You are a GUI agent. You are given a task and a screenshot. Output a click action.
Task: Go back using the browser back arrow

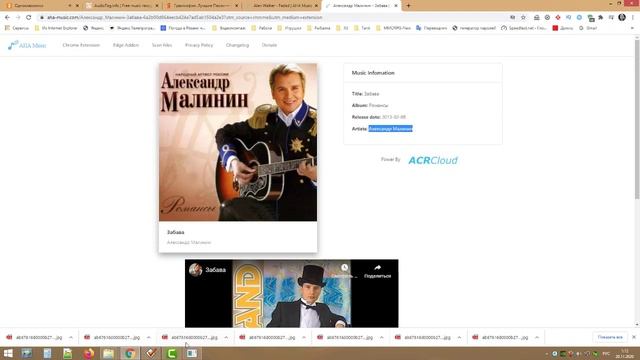(x=7, y=18)
